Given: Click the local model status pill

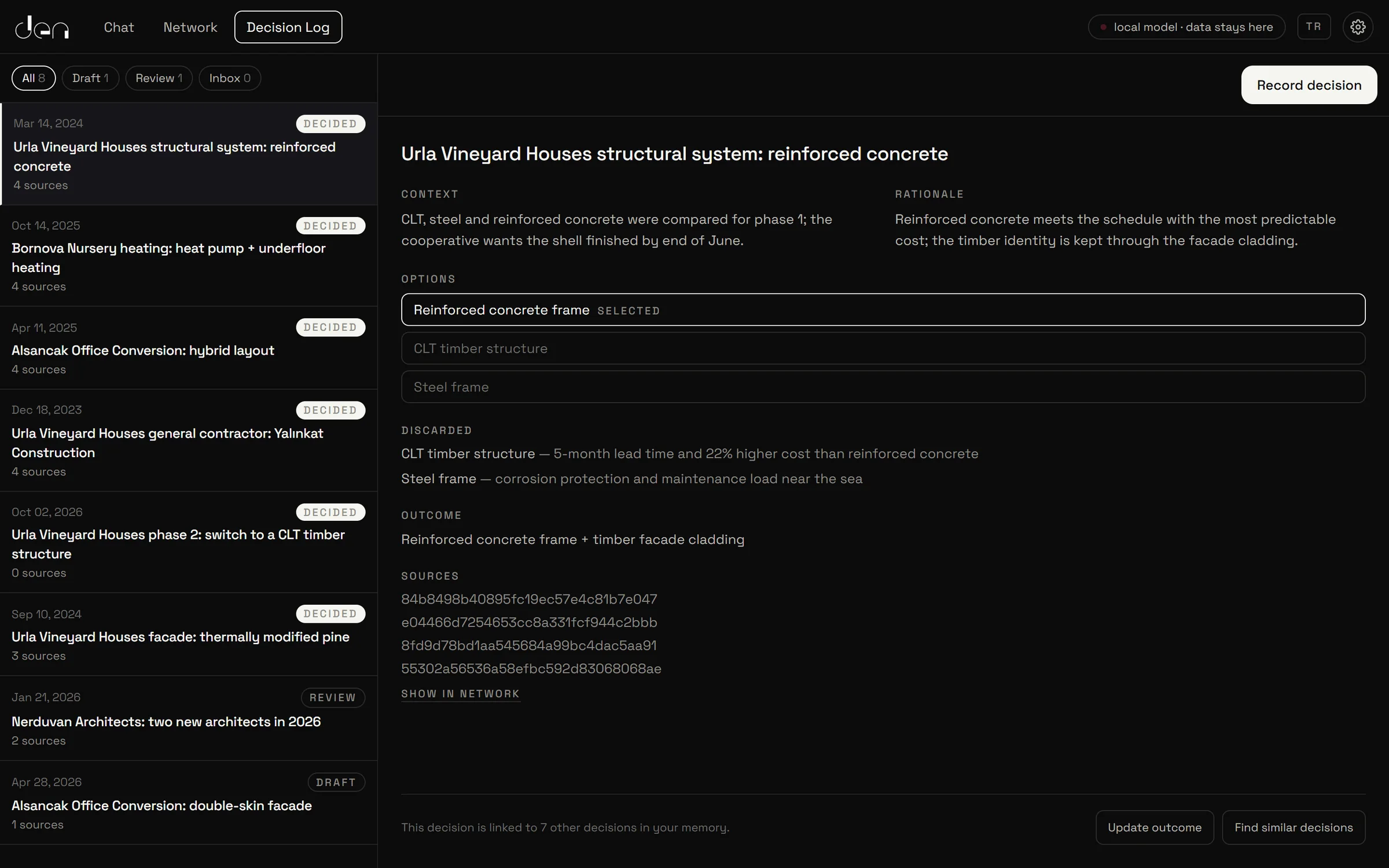Looking at the screenshot, I should point(1186,27).
